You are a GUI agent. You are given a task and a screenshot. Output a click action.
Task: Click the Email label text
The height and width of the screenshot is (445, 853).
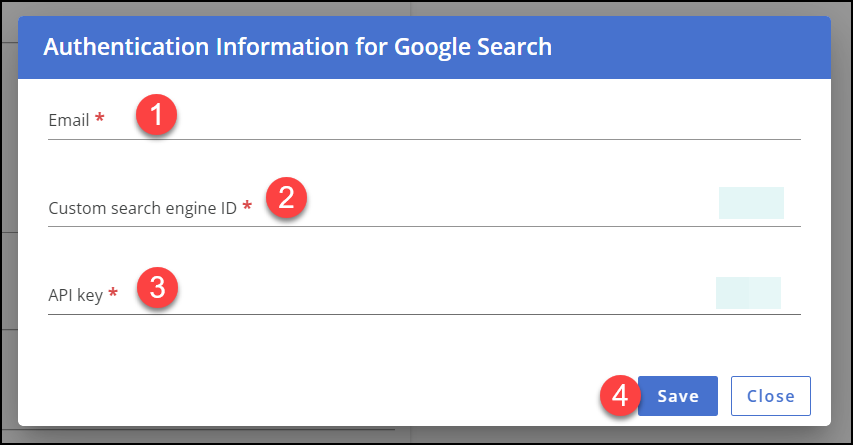coord(68,120)
